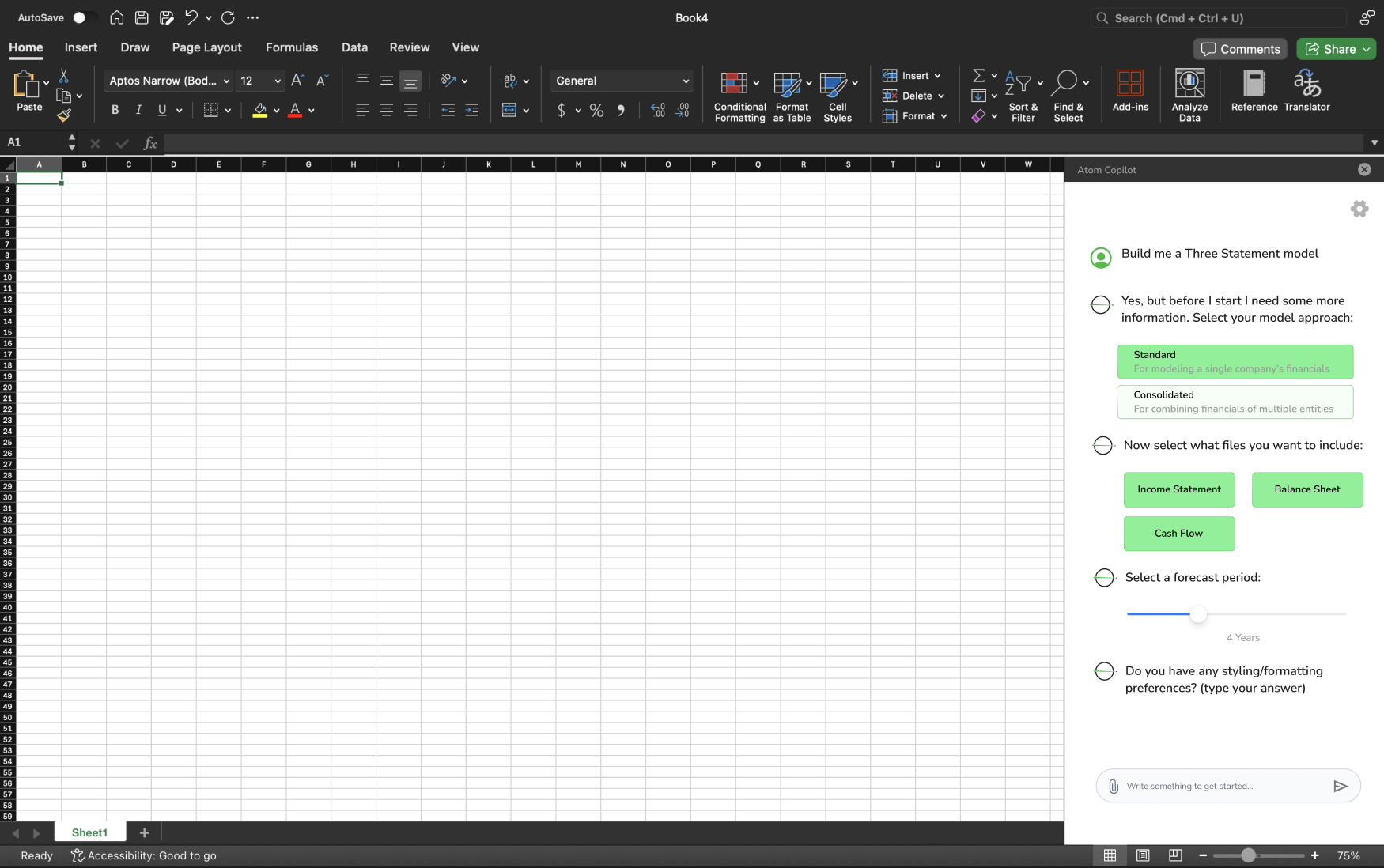Screen dimensions: 1384x868
Task: Toggle the Cash Flow file option
Action: [x=1179, y=534]
